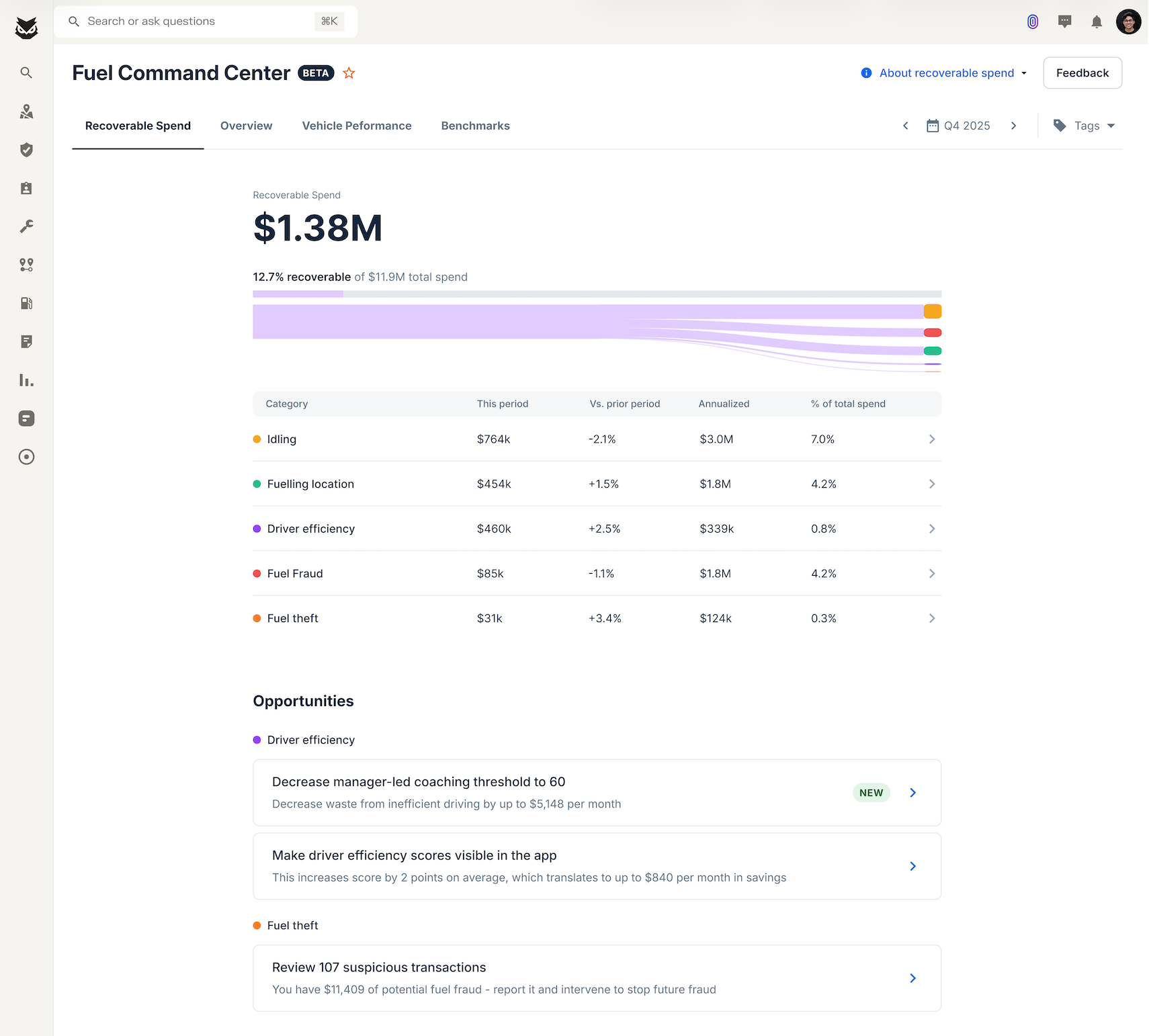
Task: Expand the Fuel Fraud row chevron
Action: [932, 573]
